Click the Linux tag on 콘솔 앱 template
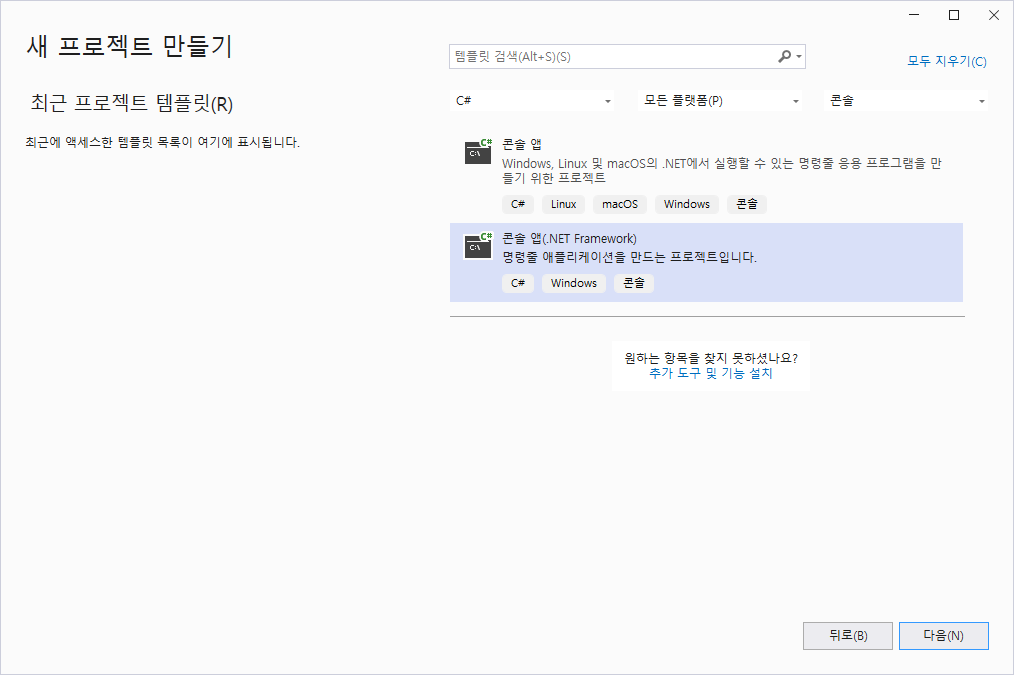1014x675 pixels. pos(563,203)
